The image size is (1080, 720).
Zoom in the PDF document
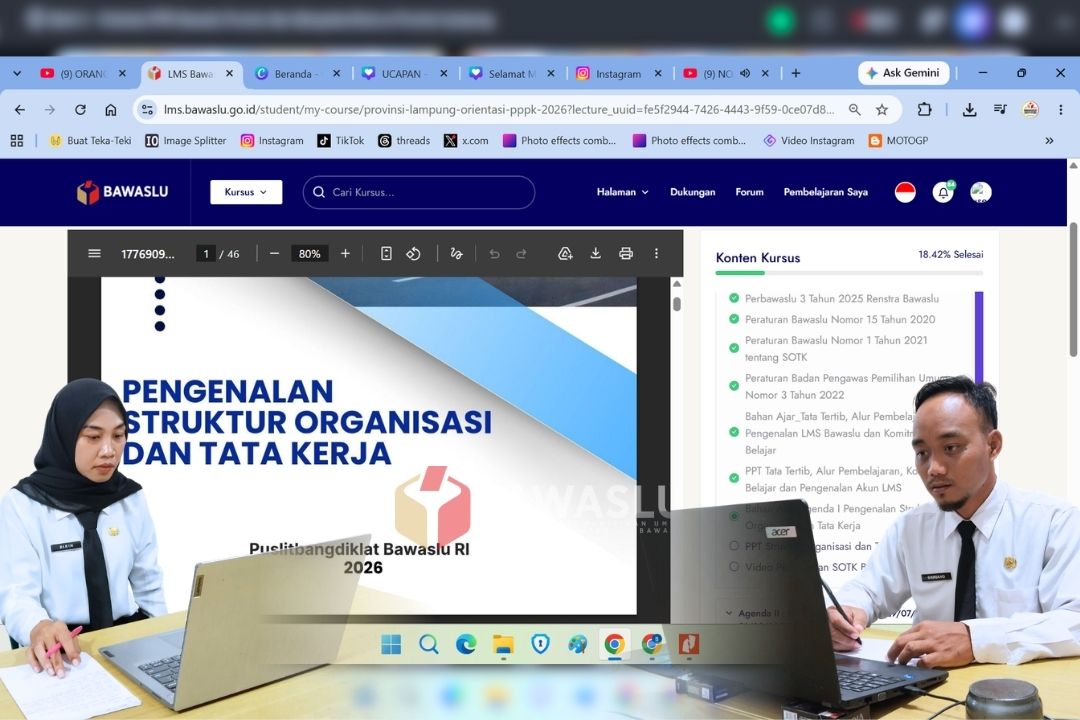tap(346, 254)
